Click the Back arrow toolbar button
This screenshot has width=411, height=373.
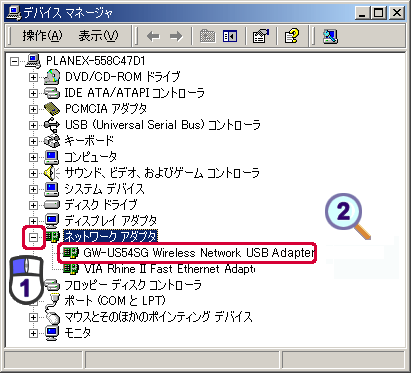(153, 36)
